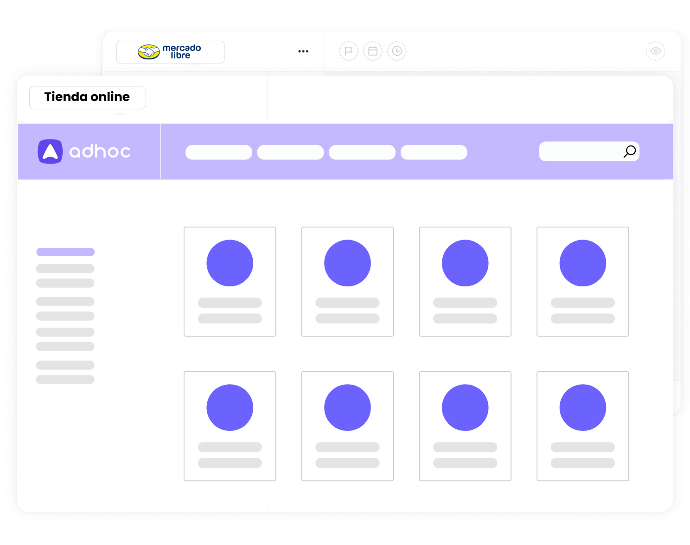Select the Mercado Libre tab
Viewport: 690px width, 545px height.
tap(170, 51)
